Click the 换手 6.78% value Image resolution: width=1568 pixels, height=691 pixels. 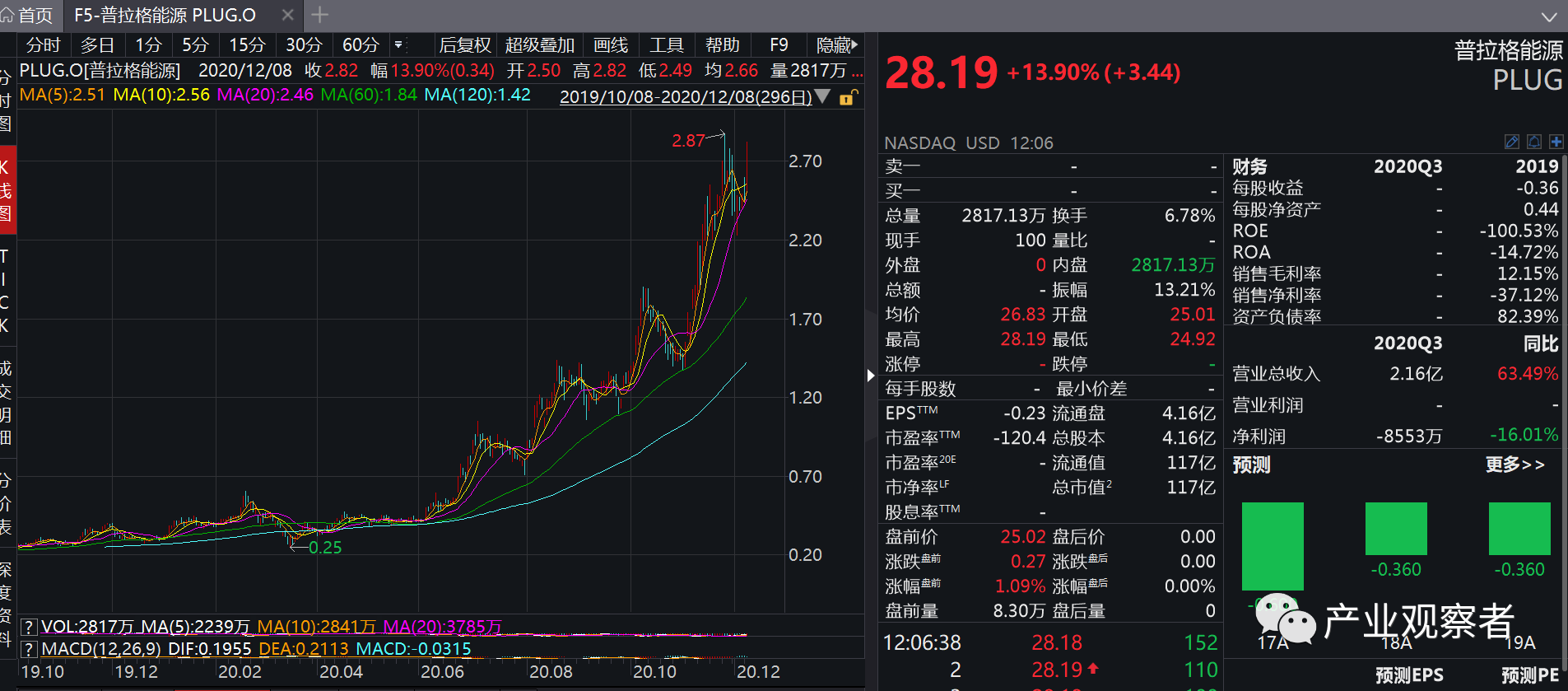pos(1189,216)
